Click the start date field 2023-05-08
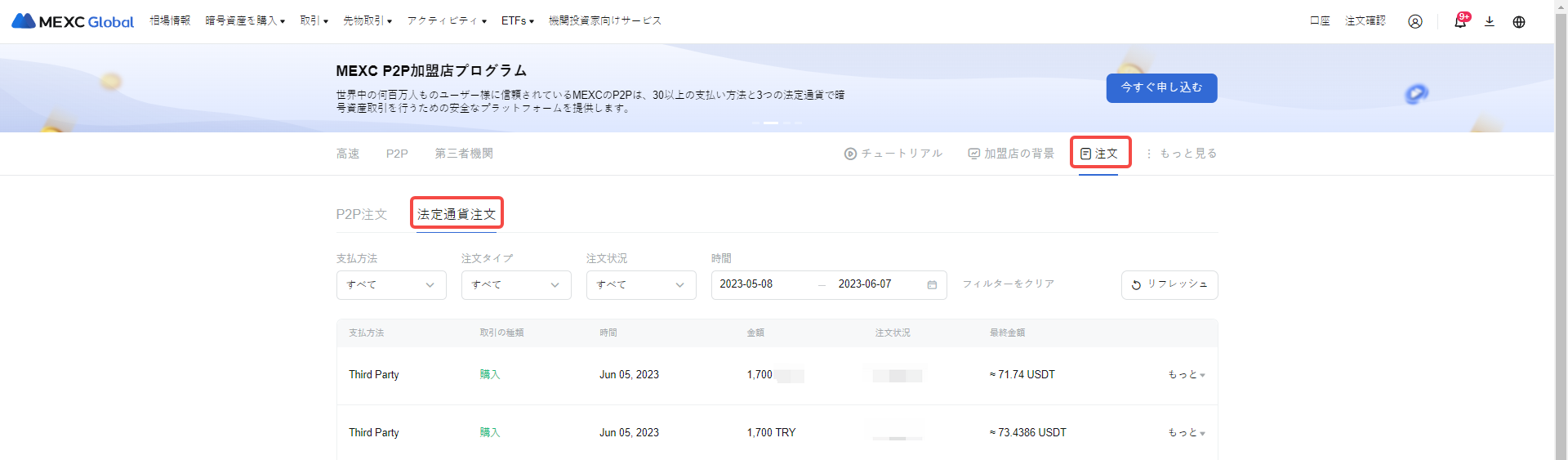Image resolution: width=1568 pixels, height=460 pixels. click(x=746, y=284)
